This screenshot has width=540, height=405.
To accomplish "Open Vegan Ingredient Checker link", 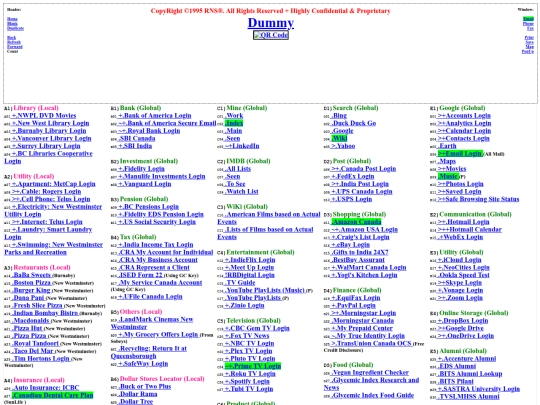I will click(x=370, y=372).
